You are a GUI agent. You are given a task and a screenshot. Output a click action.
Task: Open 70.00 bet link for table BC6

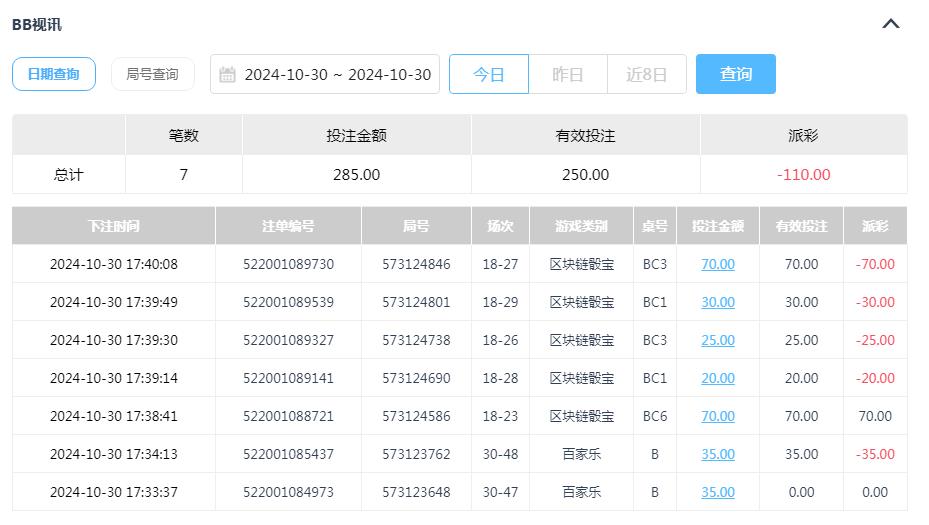click(x=717, y=416)
